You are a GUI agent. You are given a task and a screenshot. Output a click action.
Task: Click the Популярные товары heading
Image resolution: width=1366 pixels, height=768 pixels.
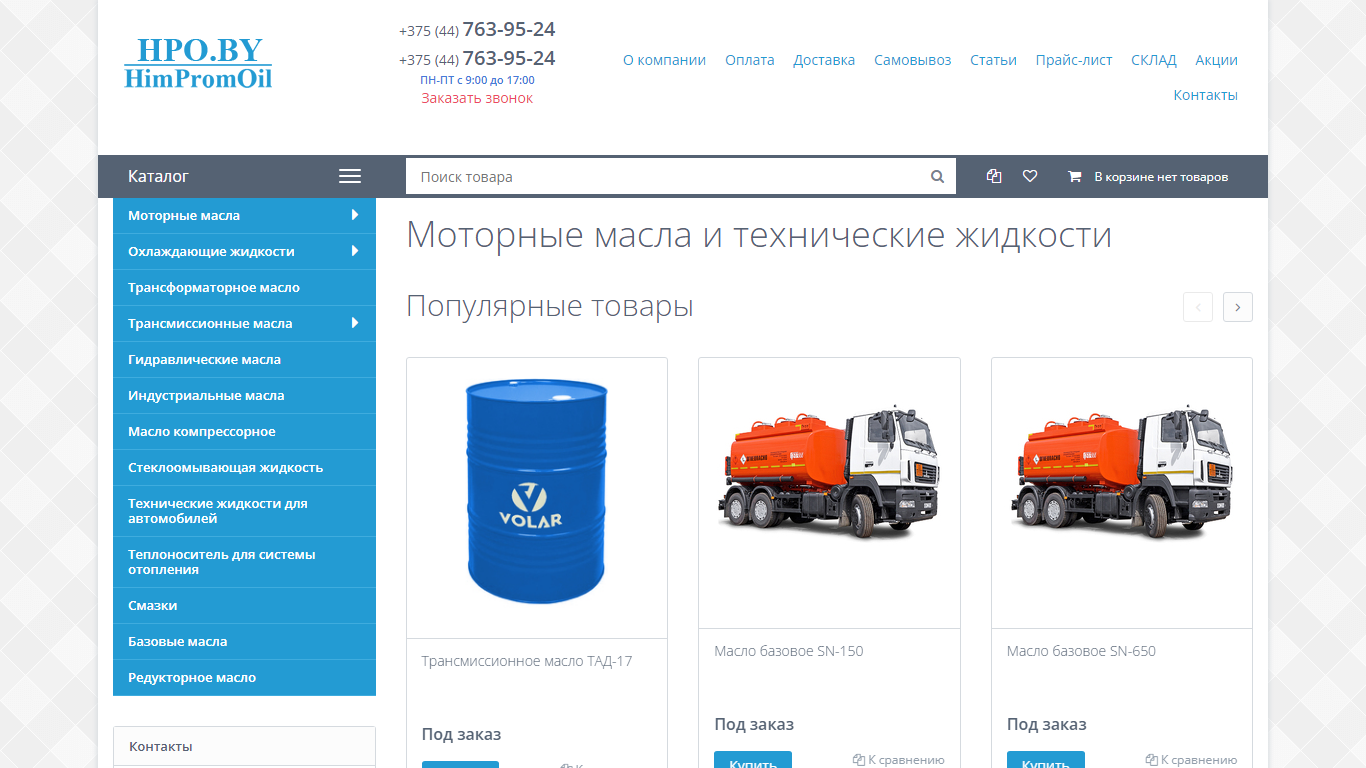[x=550, y=306]
